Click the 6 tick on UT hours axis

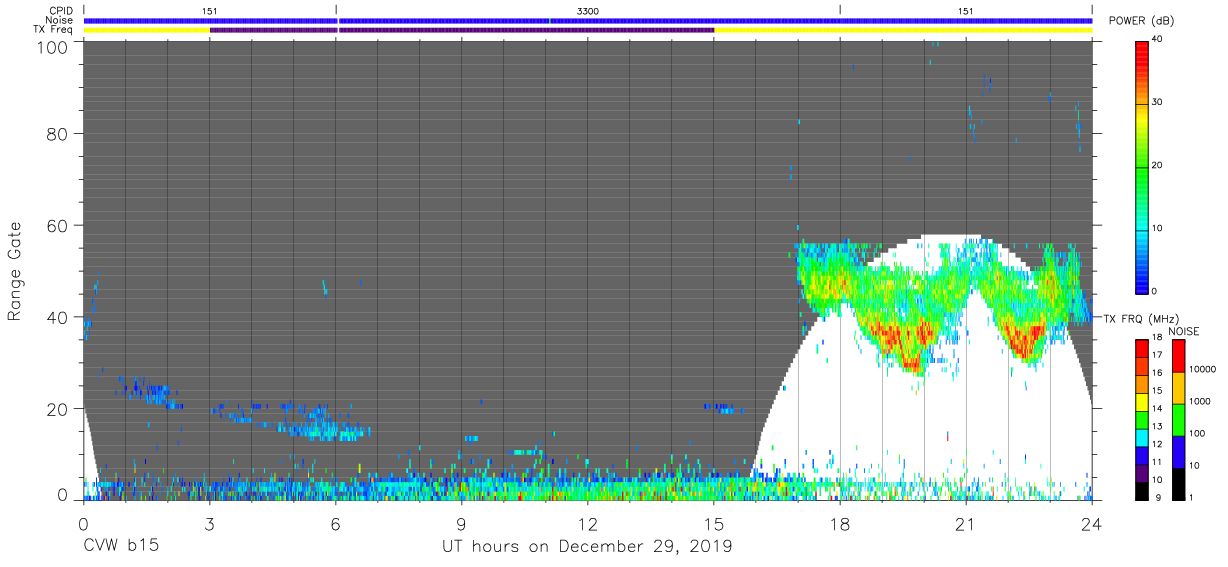point(336,523)
